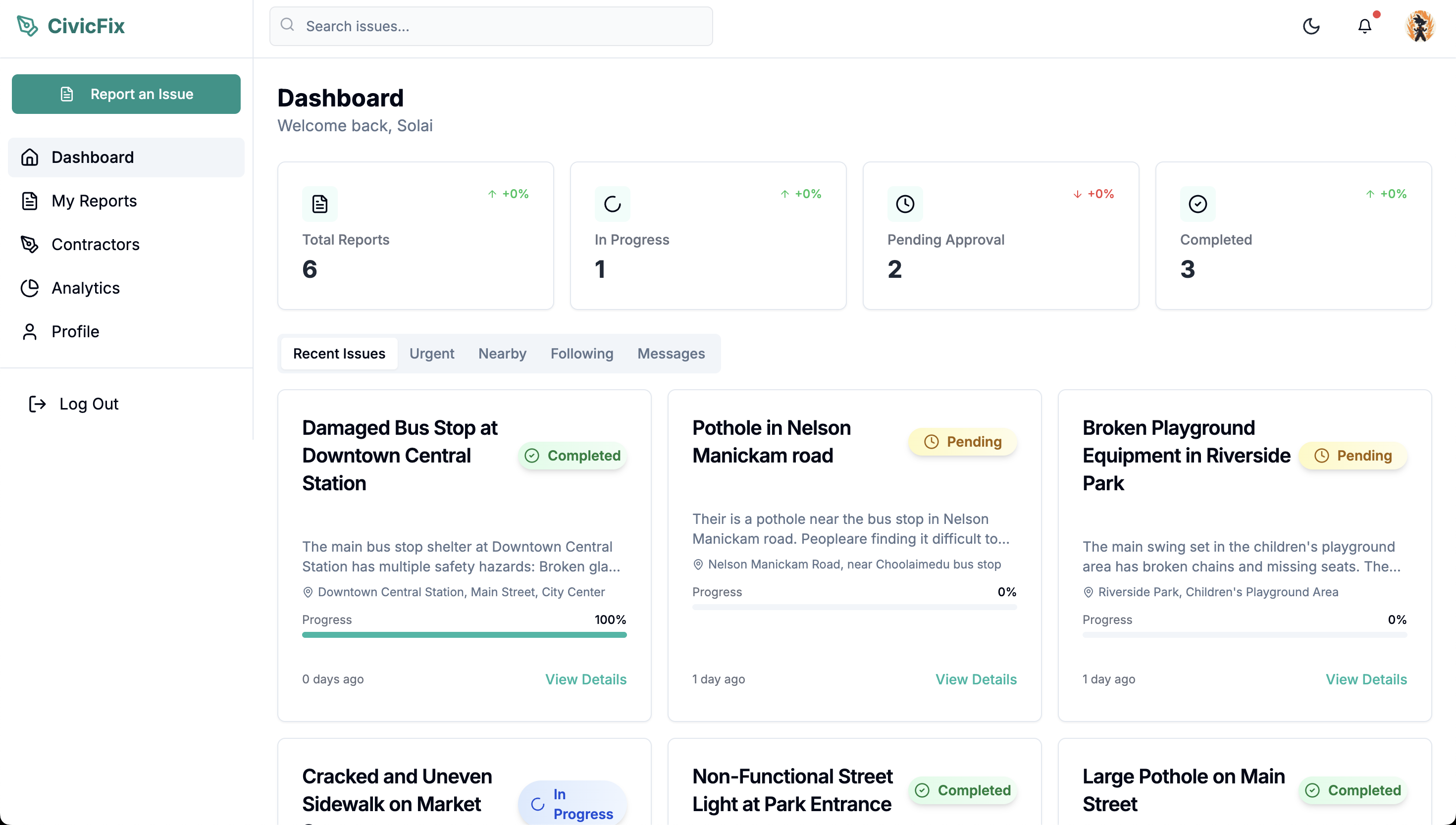View Details for Damaged Bus Stop

tap(585, 679)
